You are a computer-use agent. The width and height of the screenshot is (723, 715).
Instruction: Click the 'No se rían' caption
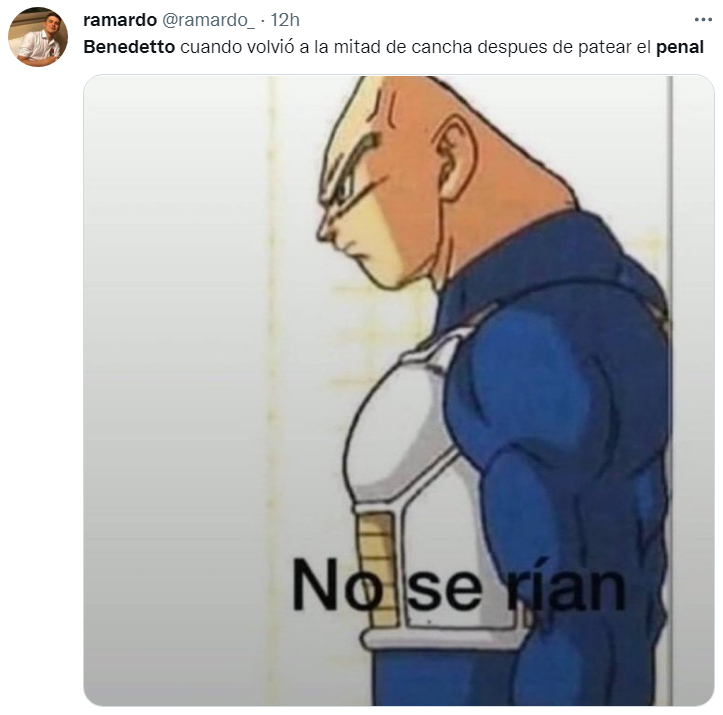click(x=459, y=585)
